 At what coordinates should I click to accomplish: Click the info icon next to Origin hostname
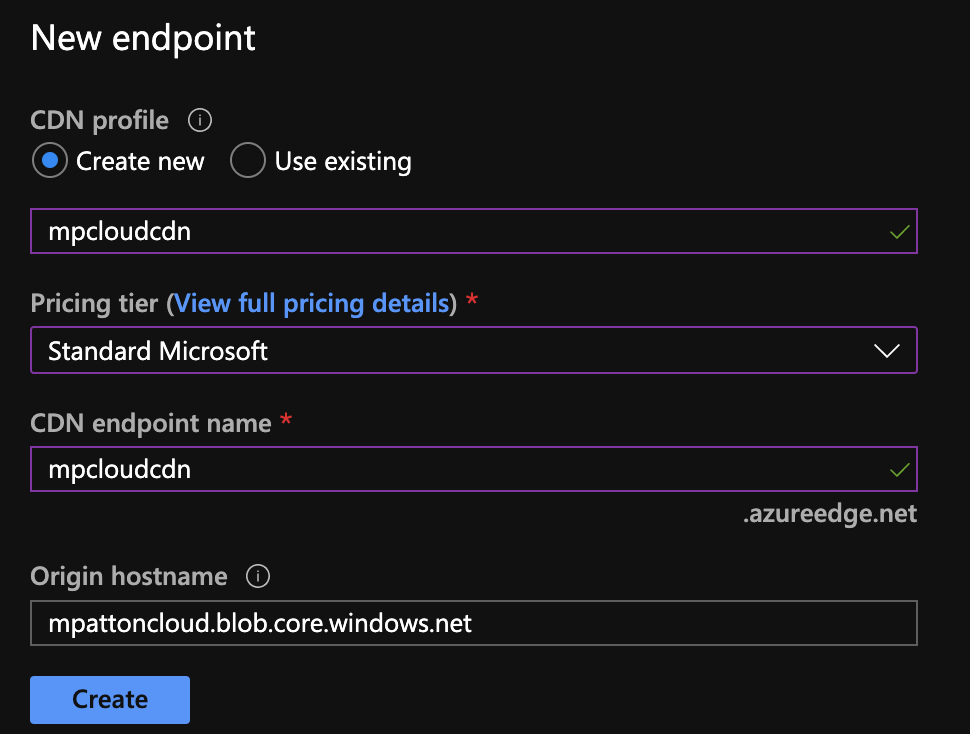[x=259, y=577]
